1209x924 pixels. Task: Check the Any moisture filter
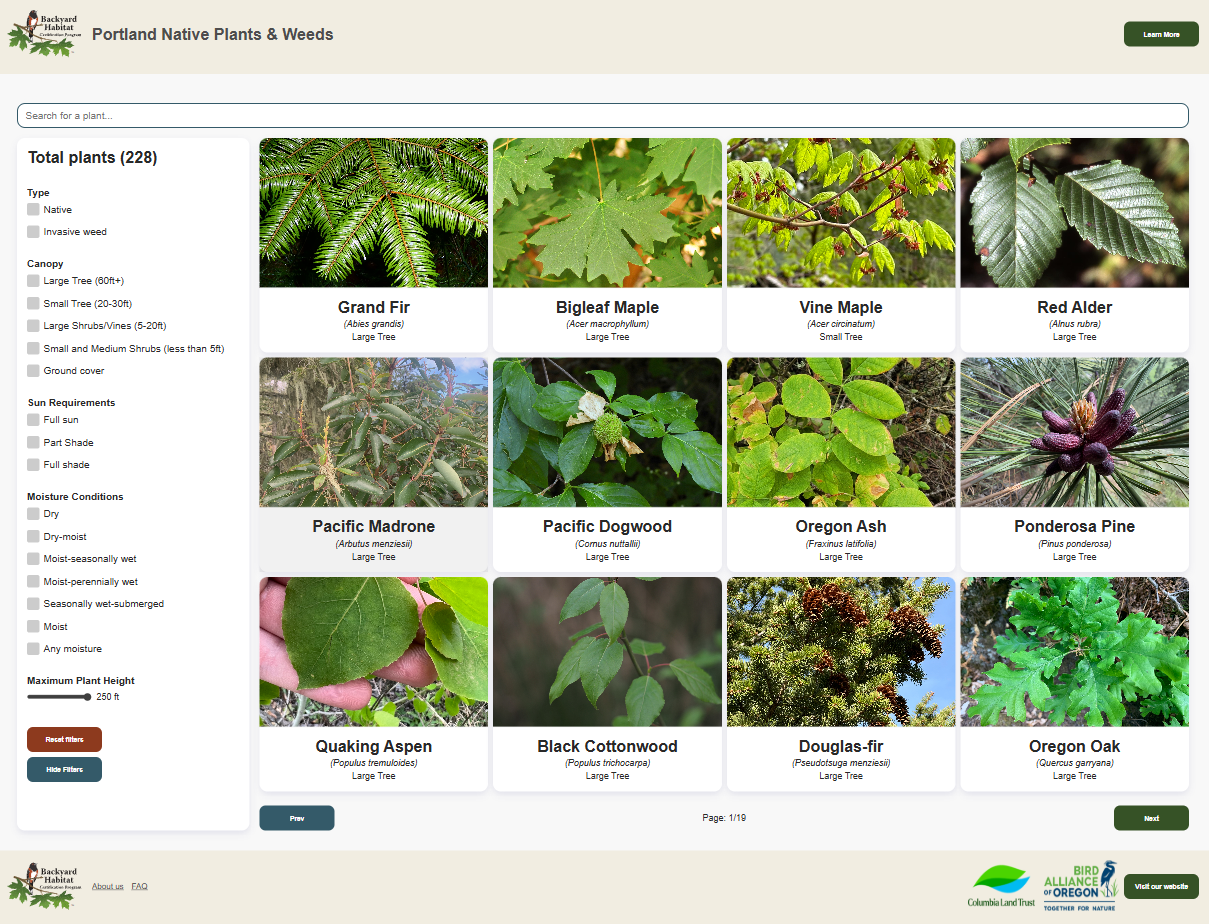33,649
